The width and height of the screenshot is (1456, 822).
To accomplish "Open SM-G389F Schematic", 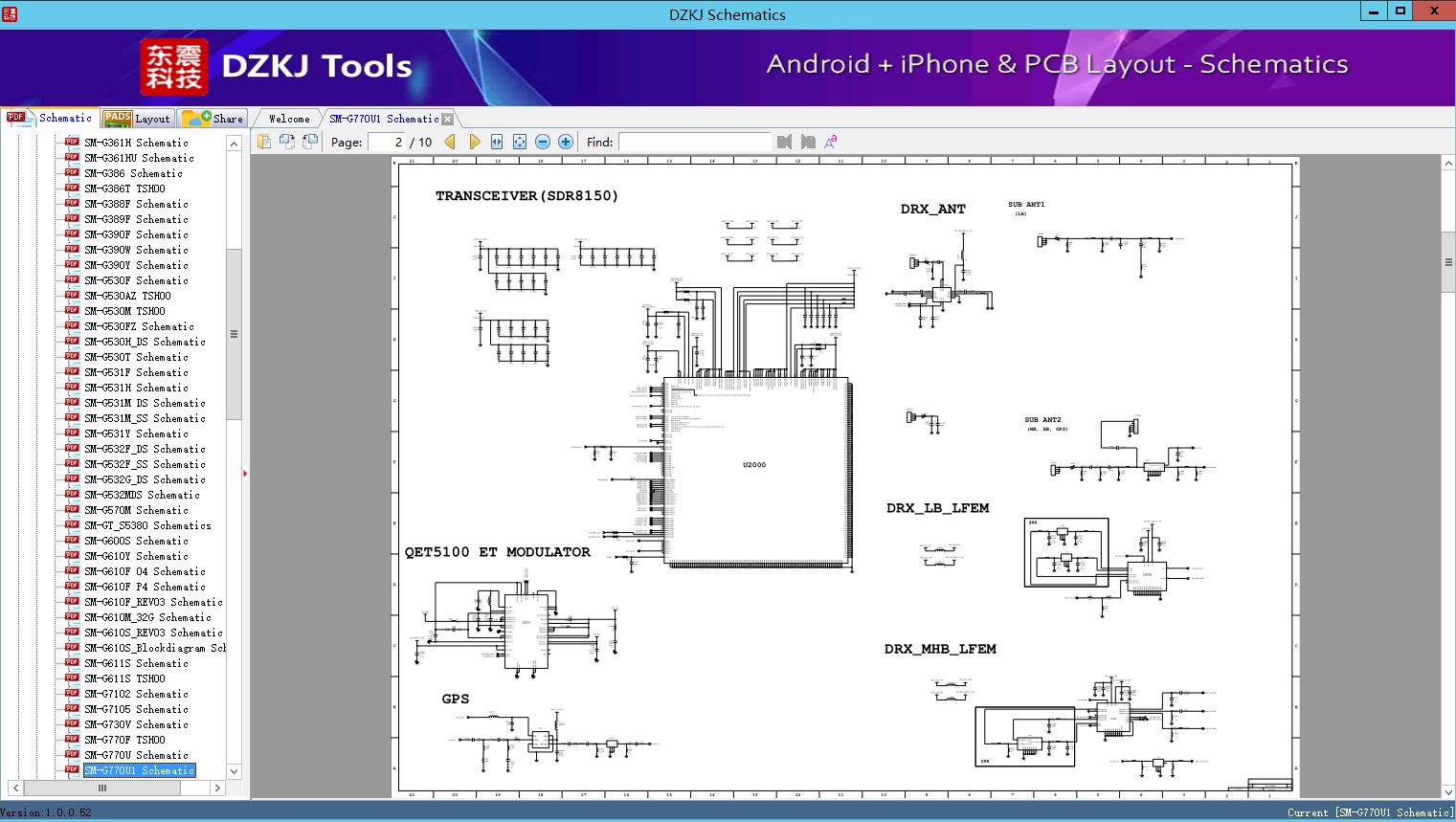I will pos(136,219).
